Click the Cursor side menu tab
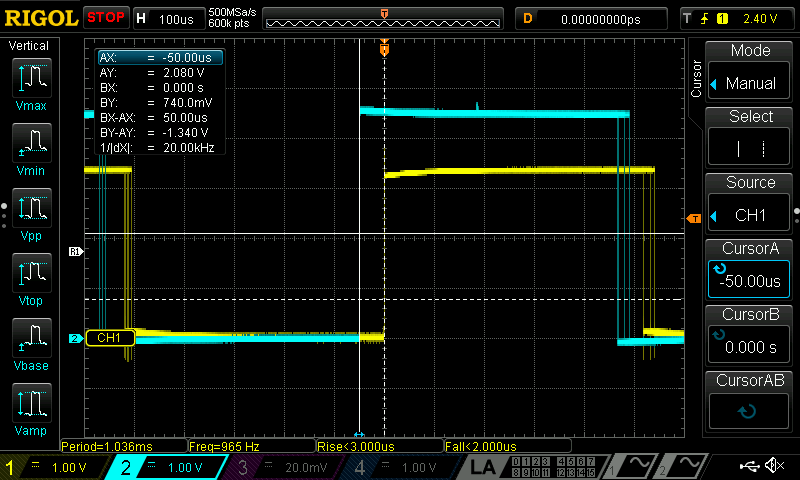 coord(696,79)
